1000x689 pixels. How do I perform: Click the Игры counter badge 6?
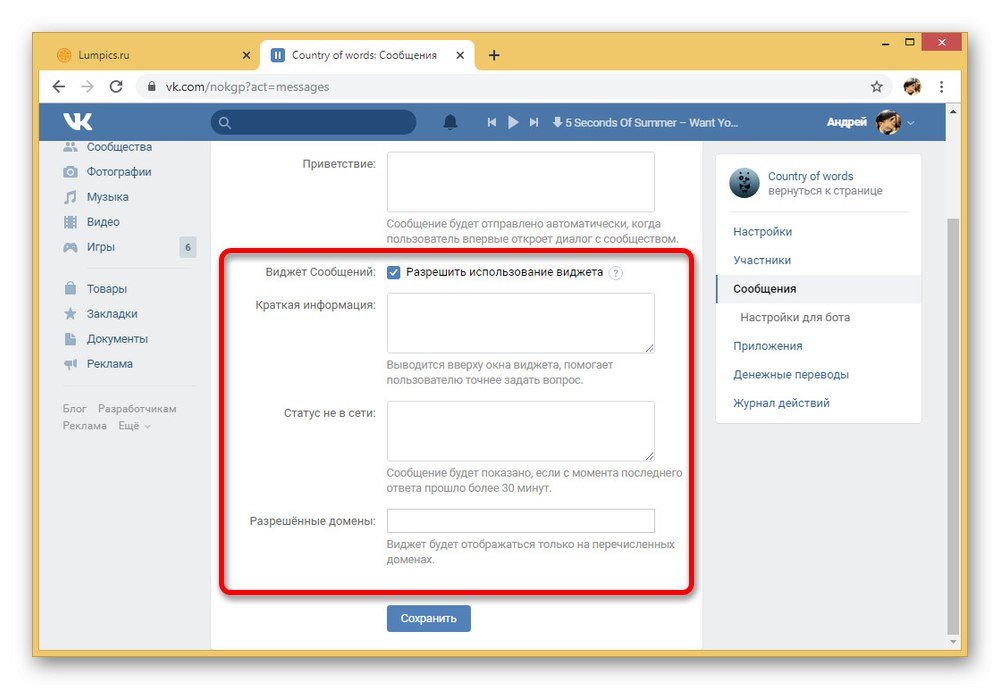pyautogui.click(x=188, y=247)
